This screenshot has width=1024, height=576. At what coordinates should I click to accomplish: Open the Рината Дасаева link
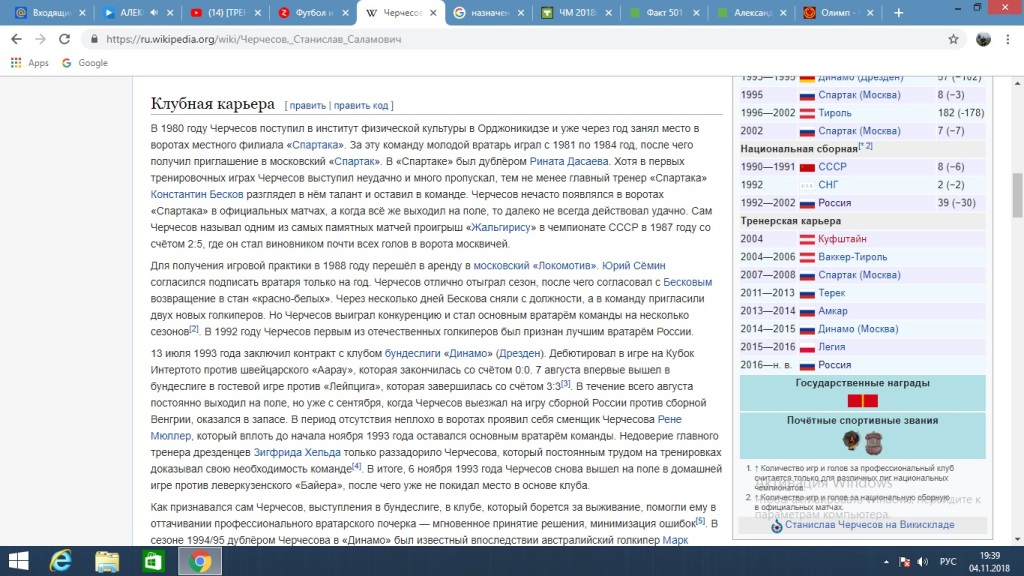tap(569, 161)
